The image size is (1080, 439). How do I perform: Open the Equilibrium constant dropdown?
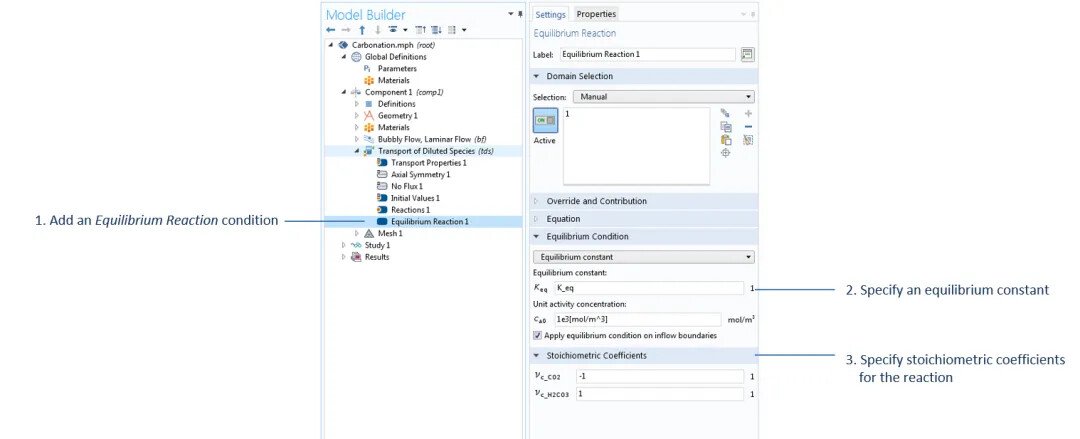pyautogui.click(x=643, y=257)
